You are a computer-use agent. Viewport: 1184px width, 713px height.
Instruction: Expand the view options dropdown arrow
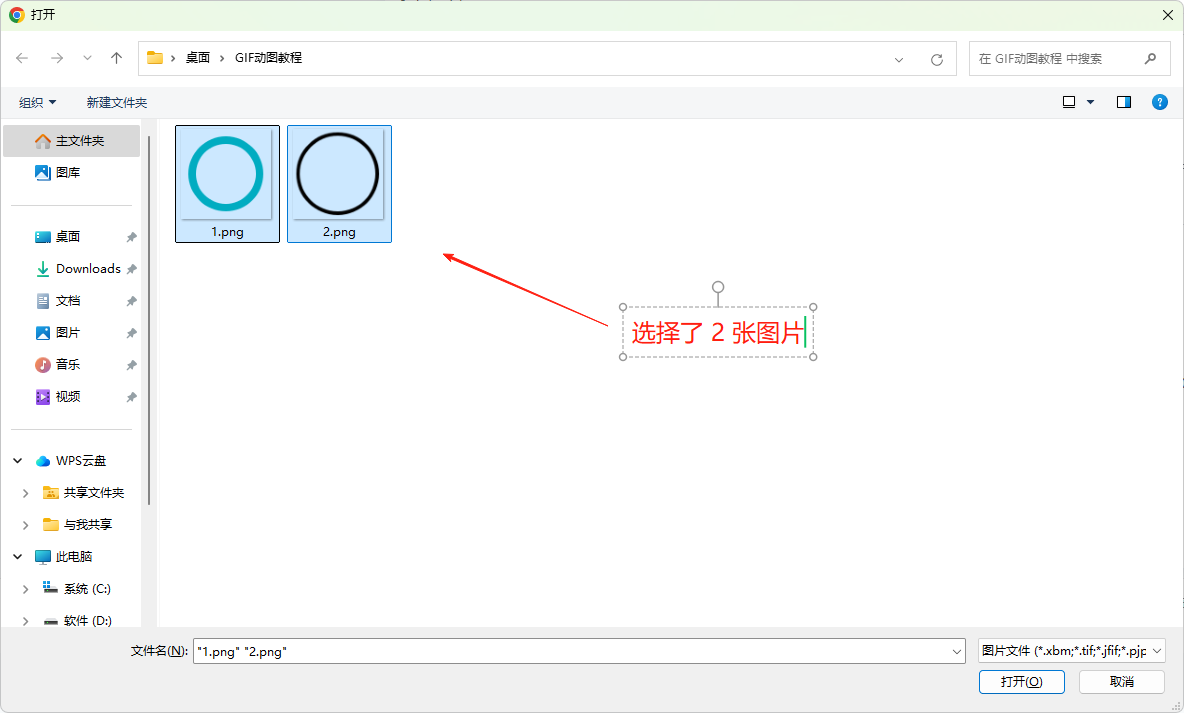coord(1090,102)
